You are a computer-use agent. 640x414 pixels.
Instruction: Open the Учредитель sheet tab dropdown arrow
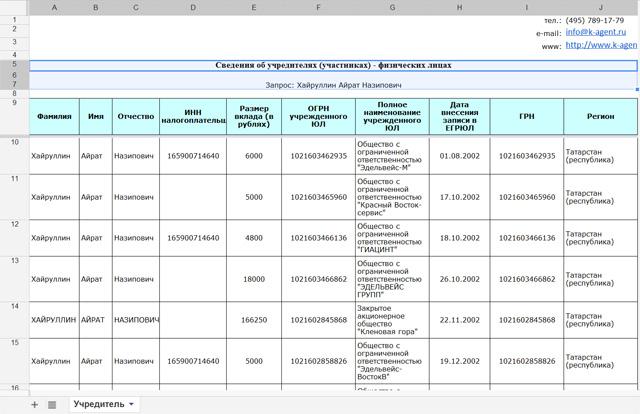pyautogui.click(x=131, y=404)
